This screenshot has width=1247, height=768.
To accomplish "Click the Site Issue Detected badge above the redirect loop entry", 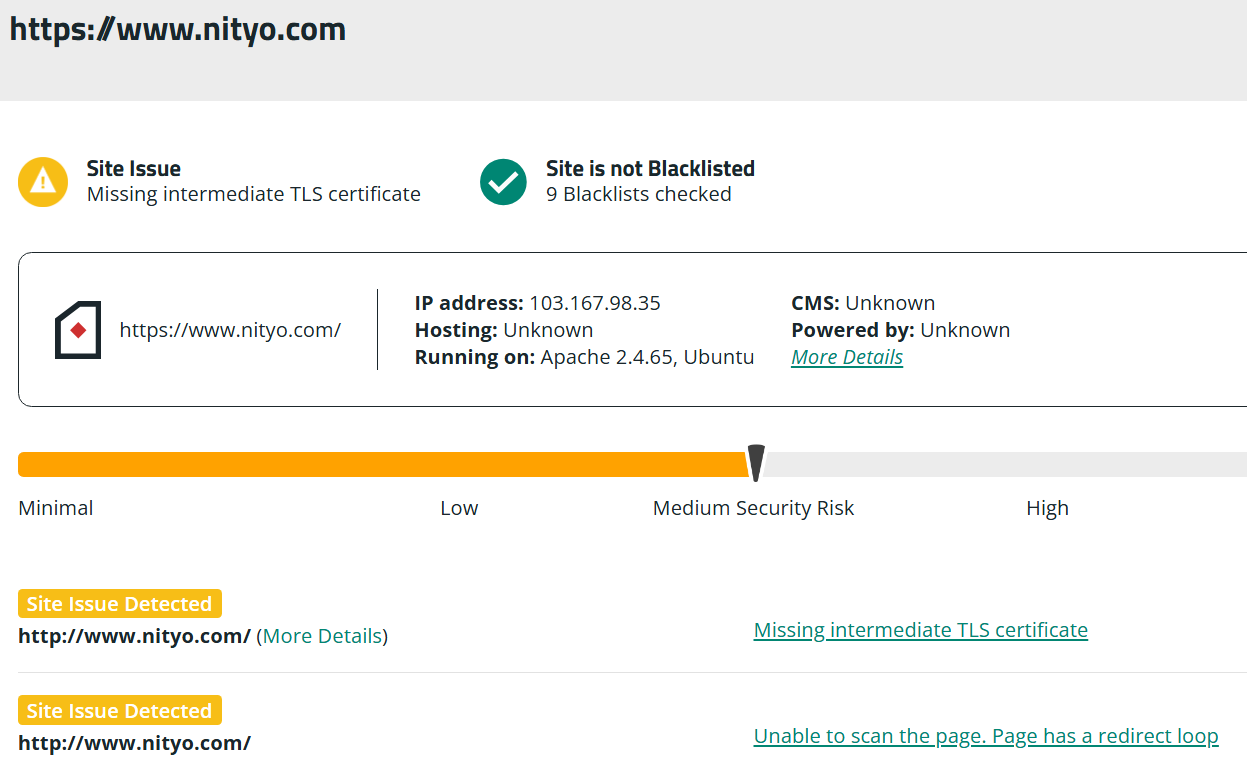I will click(x=119, y=711).
